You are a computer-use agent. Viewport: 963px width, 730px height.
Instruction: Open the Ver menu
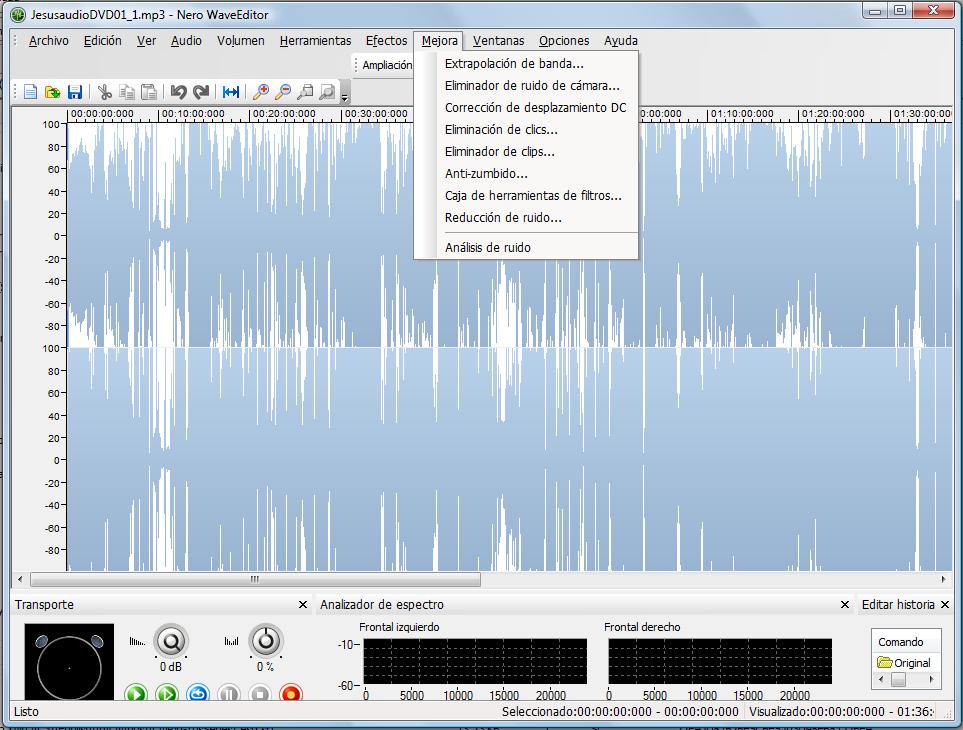click(x=146, y=41)
